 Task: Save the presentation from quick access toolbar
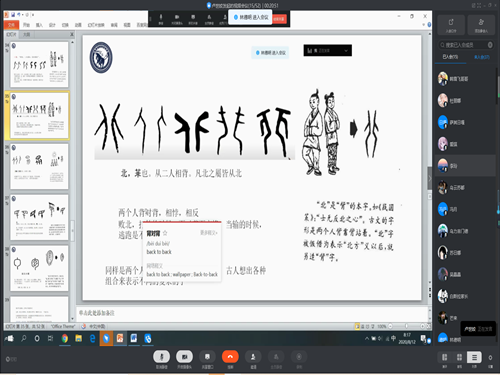click(x=13, y=15)
